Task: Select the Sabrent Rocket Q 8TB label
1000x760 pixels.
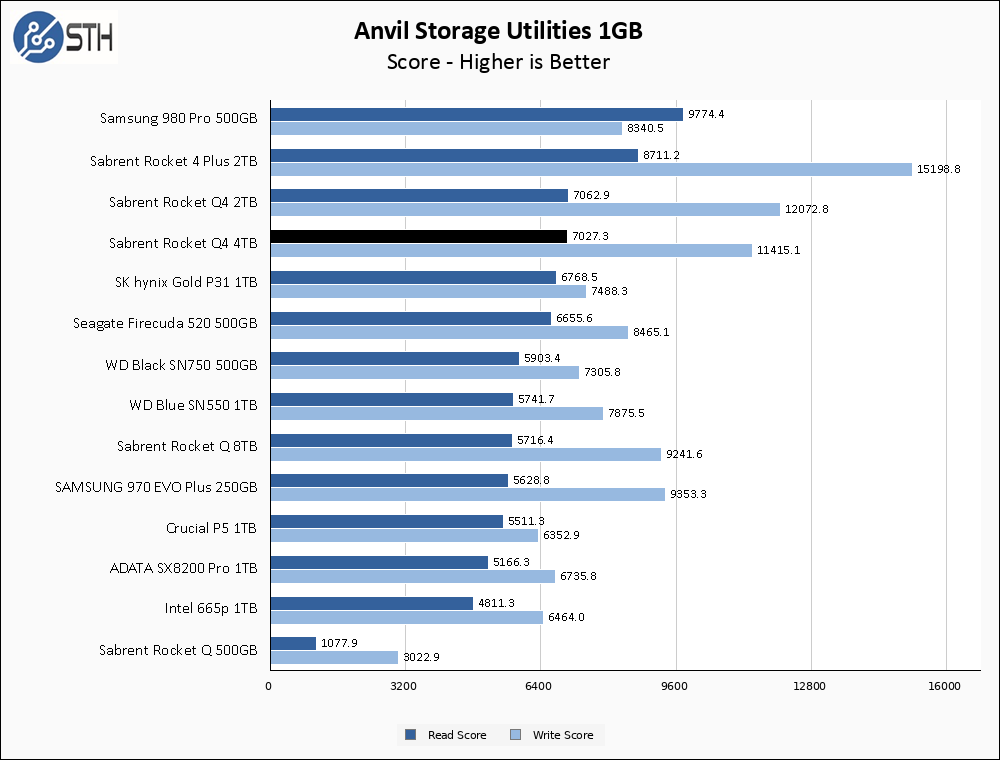Action: coord(187,446)
